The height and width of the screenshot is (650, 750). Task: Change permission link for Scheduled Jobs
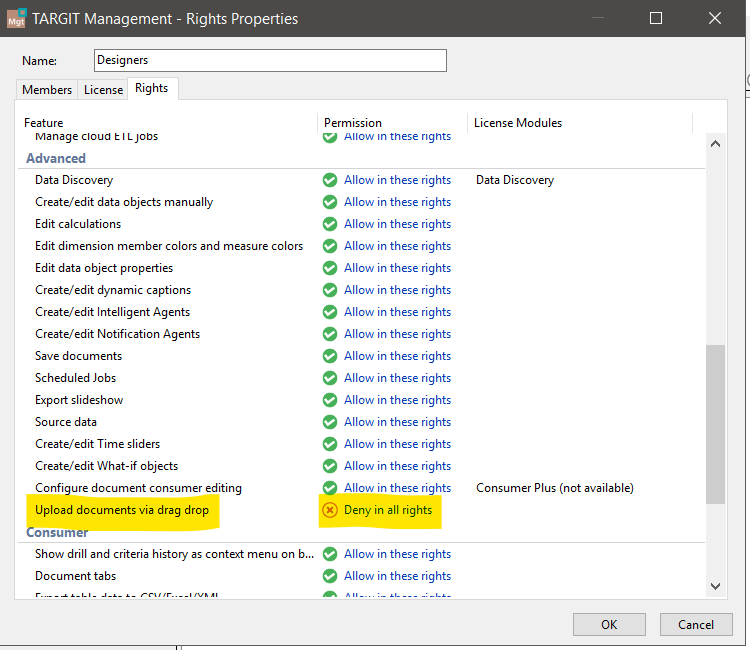click(397, 378)
